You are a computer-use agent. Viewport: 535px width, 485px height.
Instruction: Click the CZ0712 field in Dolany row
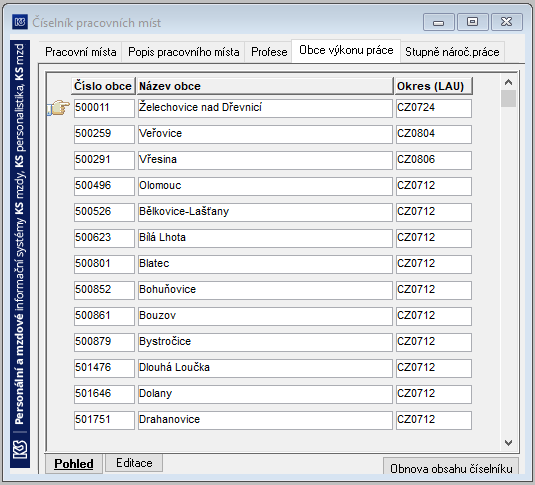click(x=434, y=394)
